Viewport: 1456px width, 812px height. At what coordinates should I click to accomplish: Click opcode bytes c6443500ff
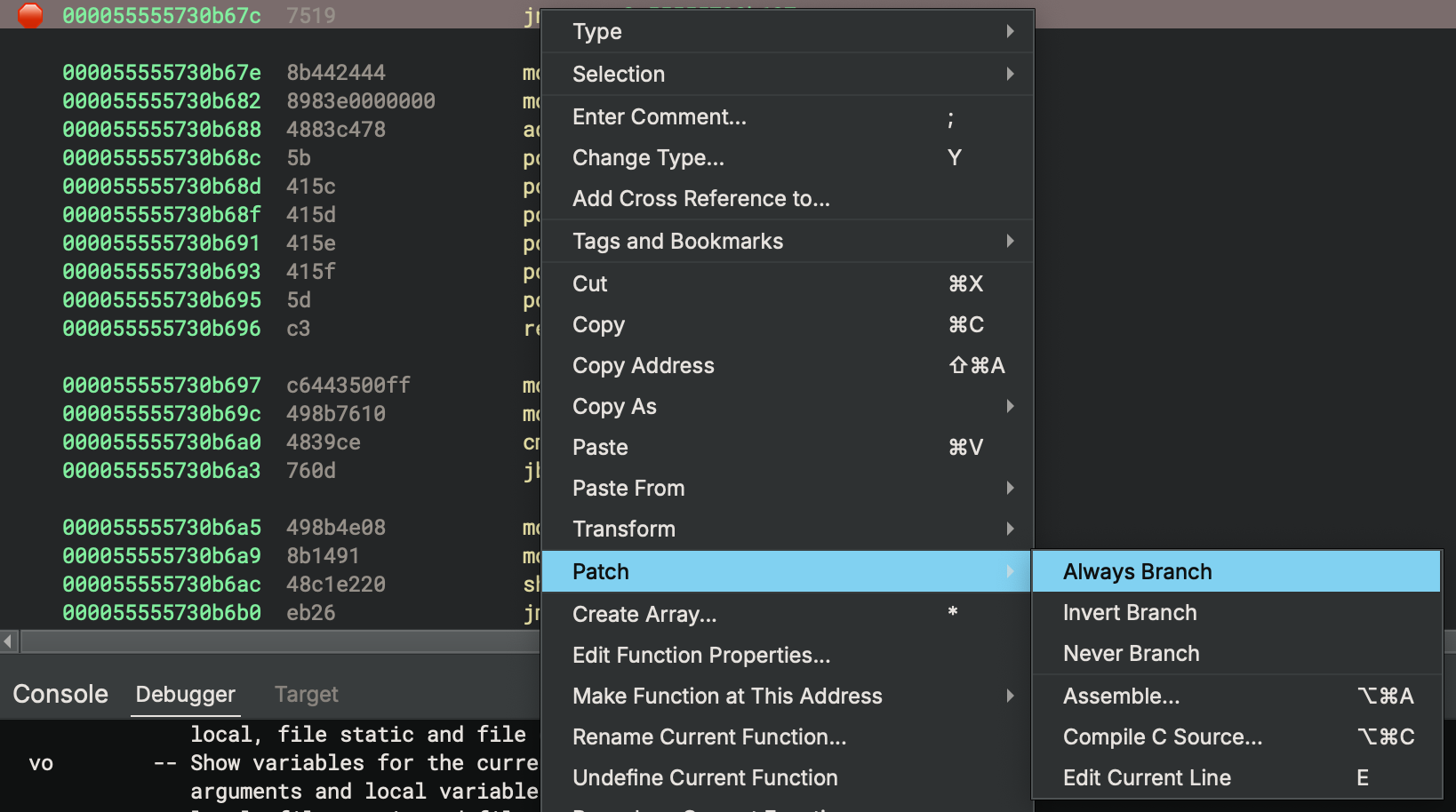[348, 386]
